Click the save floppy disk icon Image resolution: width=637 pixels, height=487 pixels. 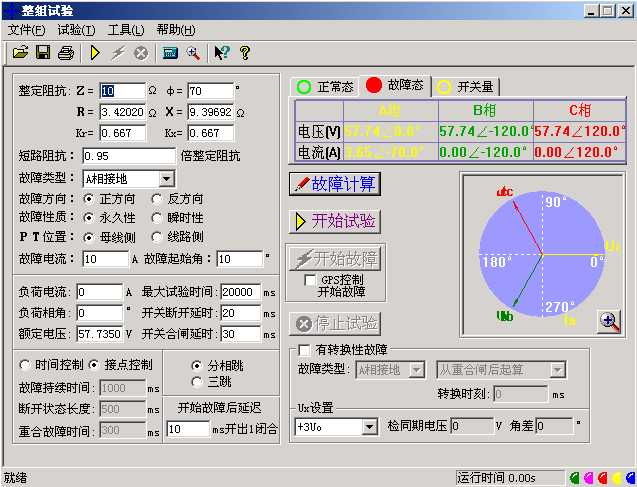43,52
